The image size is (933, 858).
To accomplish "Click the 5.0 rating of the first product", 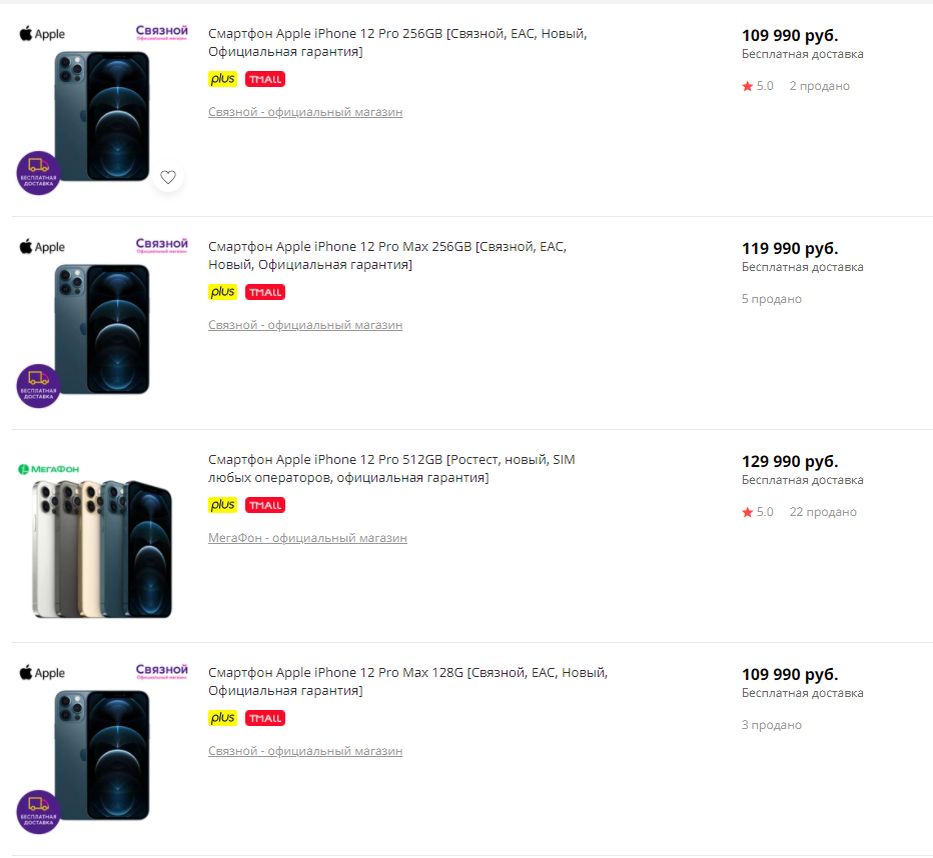I will coord(764,86).
